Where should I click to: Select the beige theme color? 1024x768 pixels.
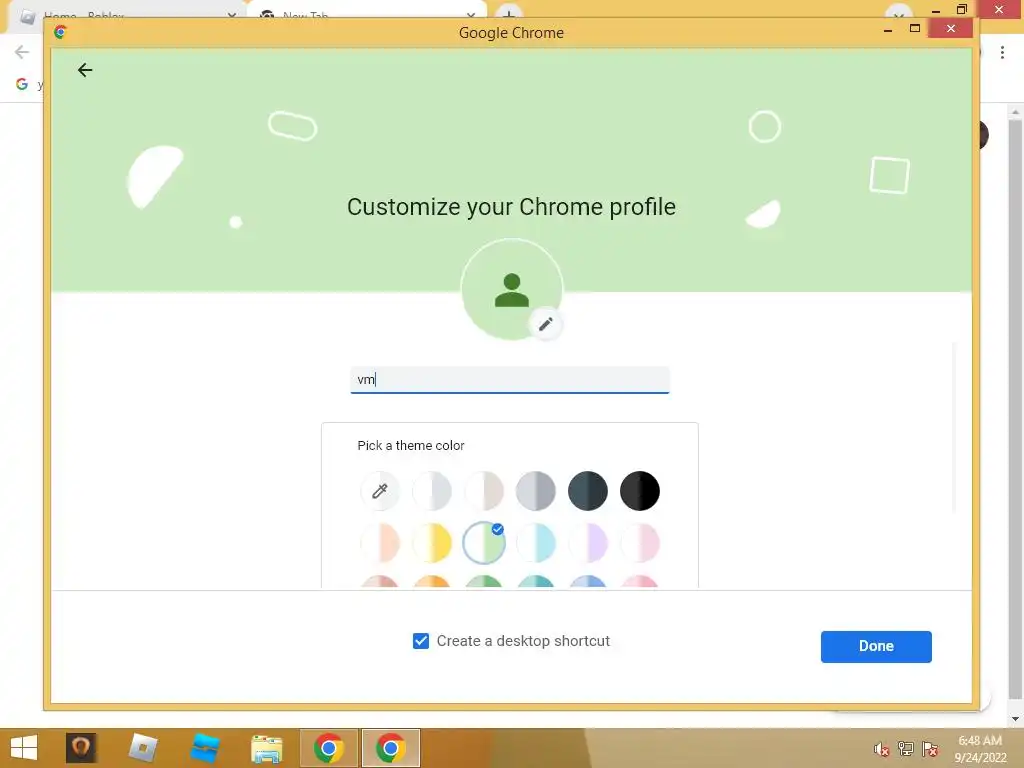pos(484,490)
